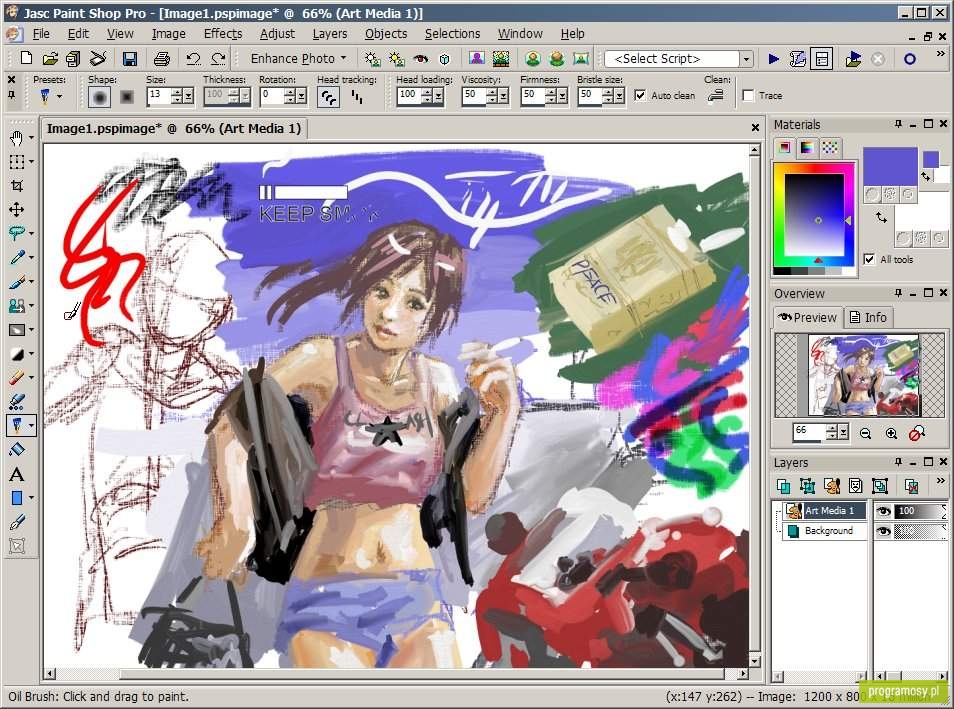
Task: Select the Flood Fill bucket tool
Action: pos(16,450)
